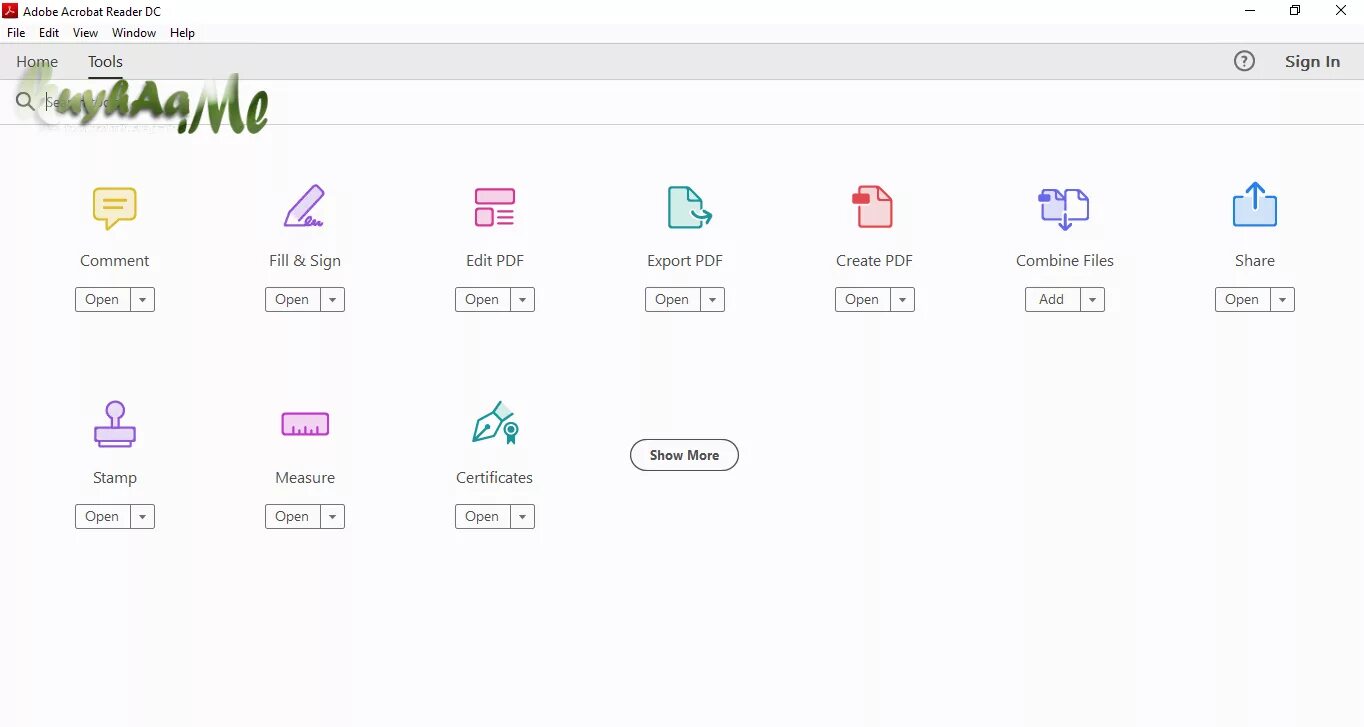Viewport: 1364px width, 727px height.
Task: Switch to the Home tab
Action: 37,62
